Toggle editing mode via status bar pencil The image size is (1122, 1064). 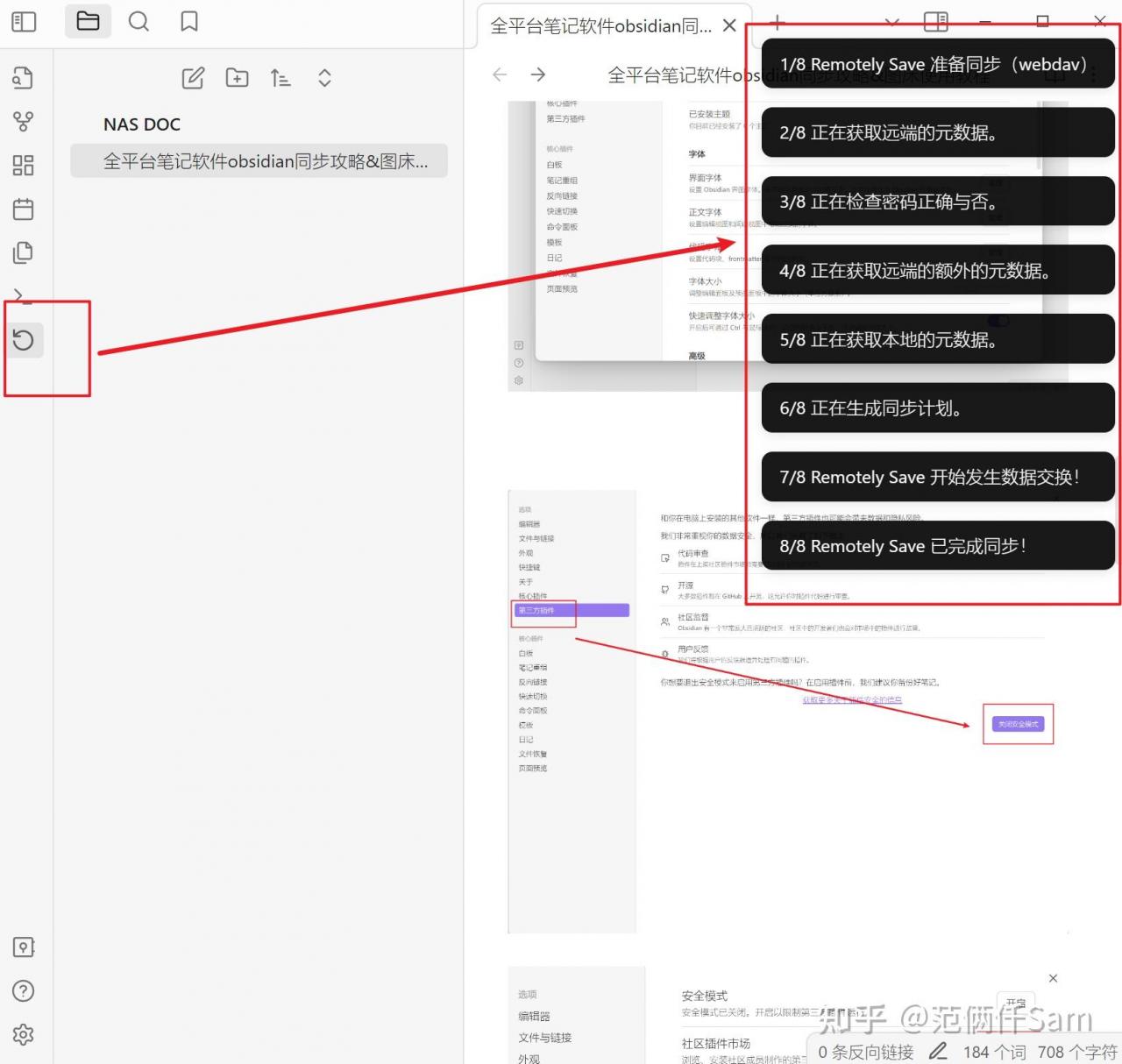pos(938,1051)
